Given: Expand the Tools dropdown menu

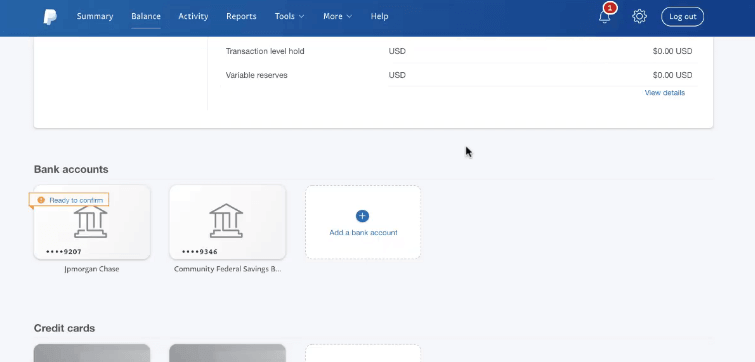Looking at the screenshot, I should tap(289, 16).
